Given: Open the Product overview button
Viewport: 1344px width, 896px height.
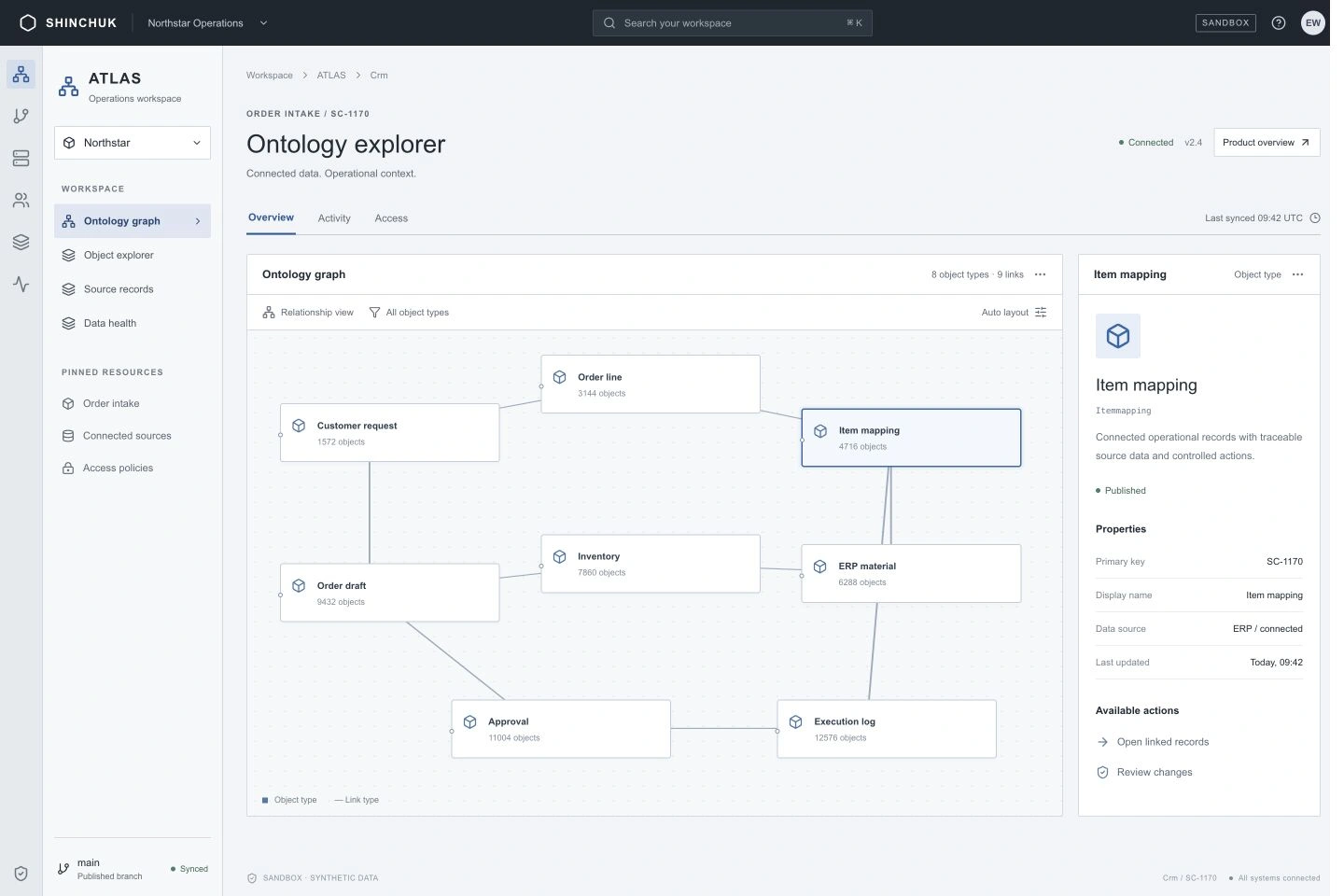Looking at the screenshot, I should (1267, 143).
